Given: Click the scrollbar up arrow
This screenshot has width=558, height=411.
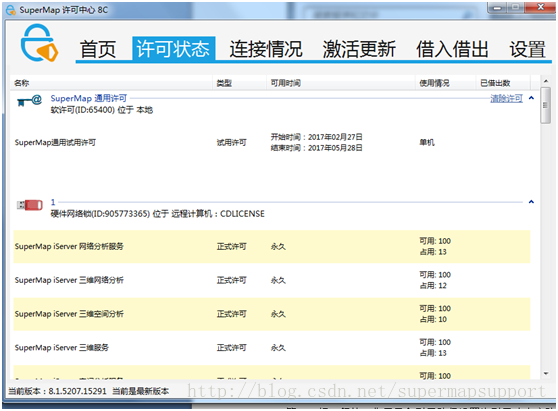Looking at the screenshot, I should point(546,81).
